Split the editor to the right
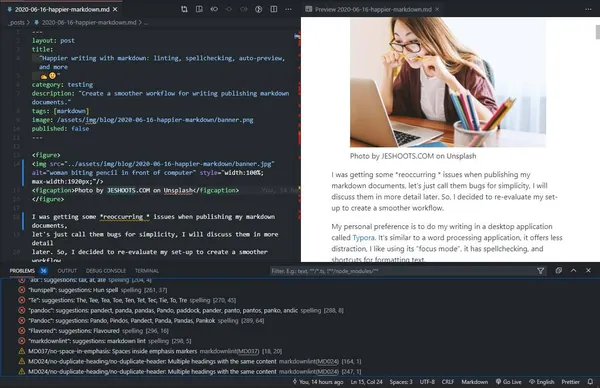This screenshot has width=600, height=388. (274, 9)
